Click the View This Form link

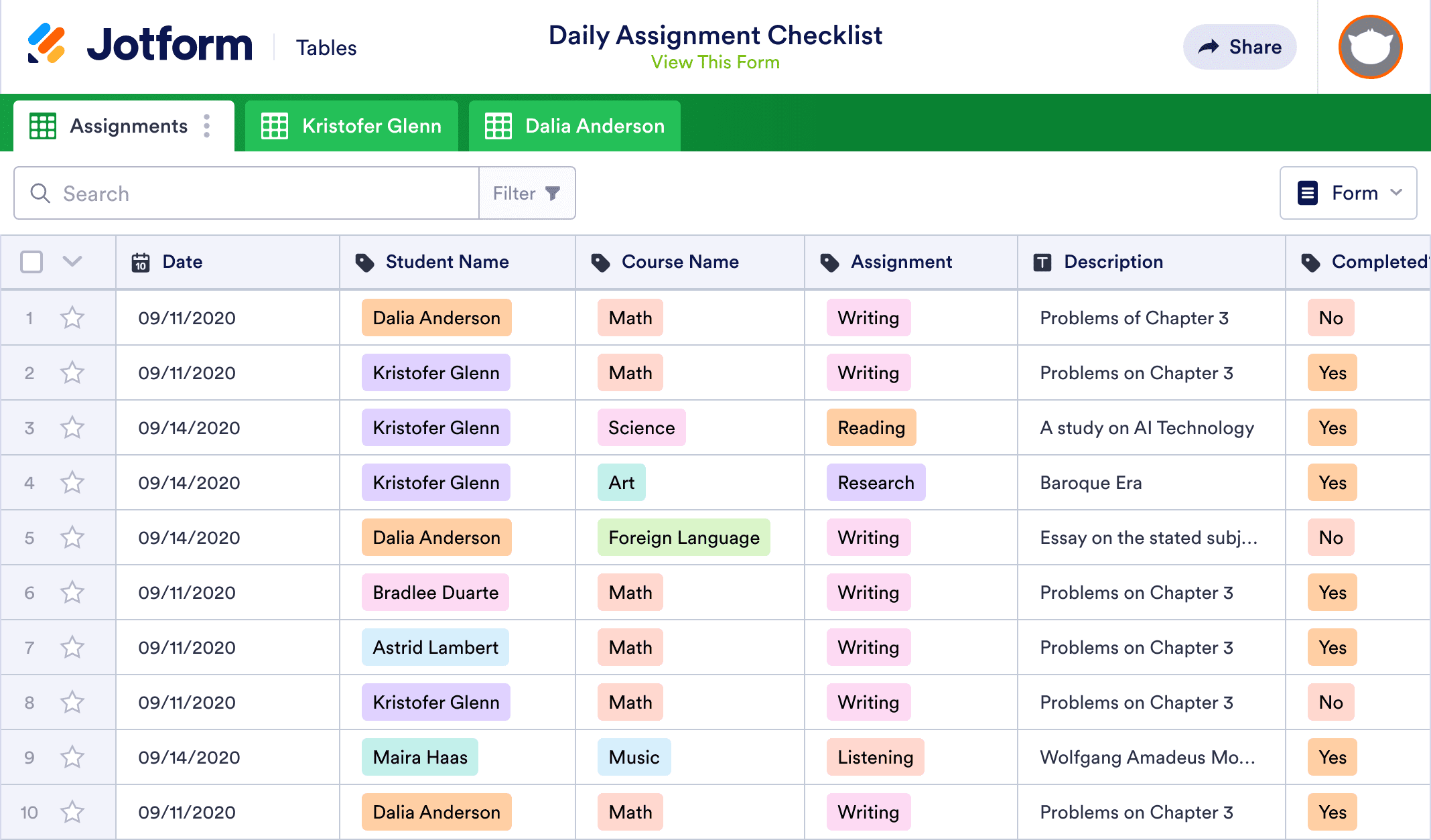pos(715,61)
